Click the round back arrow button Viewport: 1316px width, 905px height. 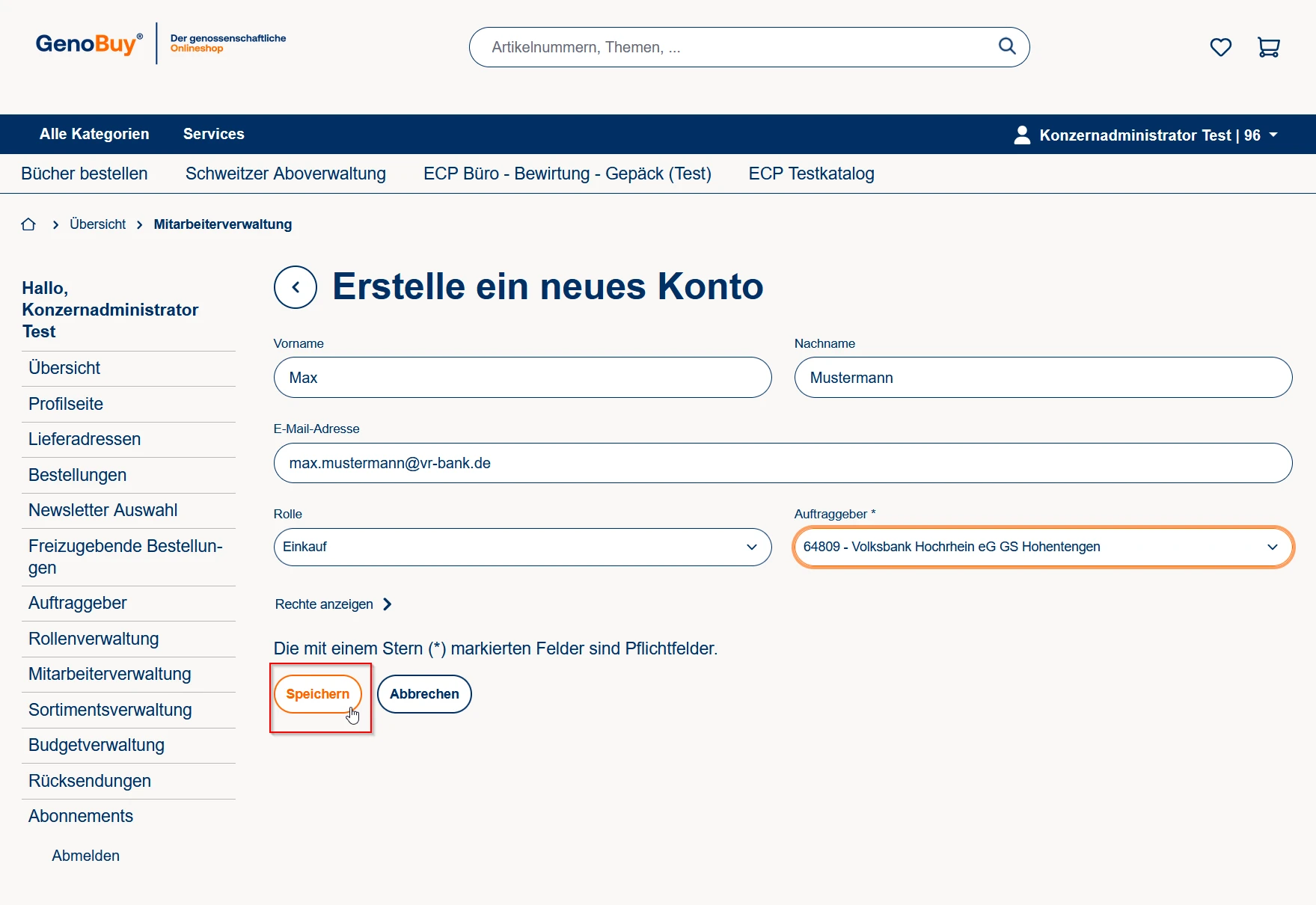tap(296, 287)
